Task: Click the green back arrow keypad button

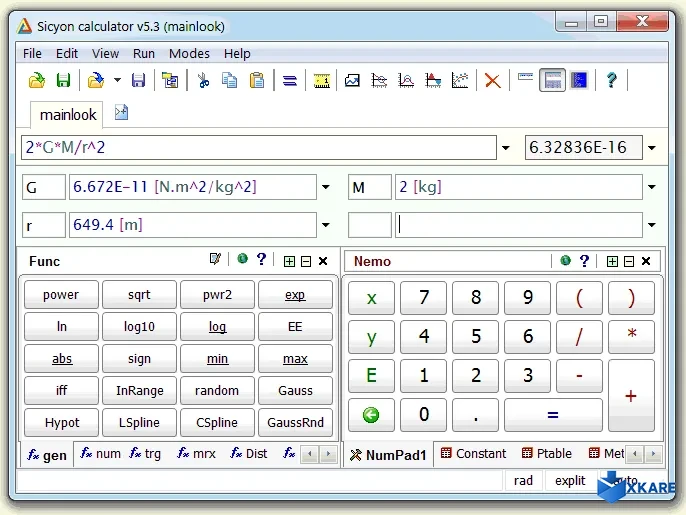Action: click(x=371, y=414)
